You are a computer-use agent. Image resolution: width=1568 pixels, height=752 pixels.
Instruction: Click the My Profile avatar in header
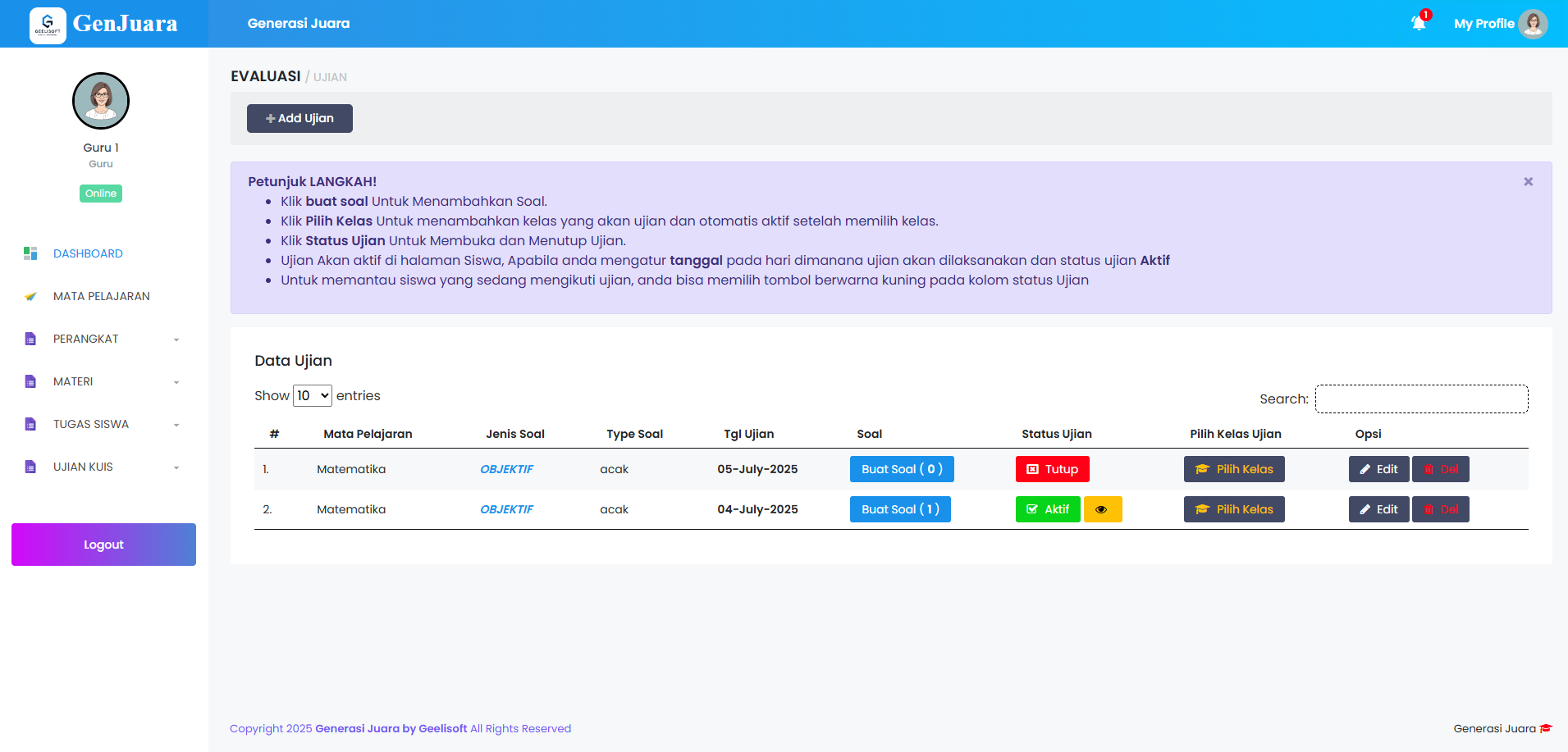(1532, 24)
